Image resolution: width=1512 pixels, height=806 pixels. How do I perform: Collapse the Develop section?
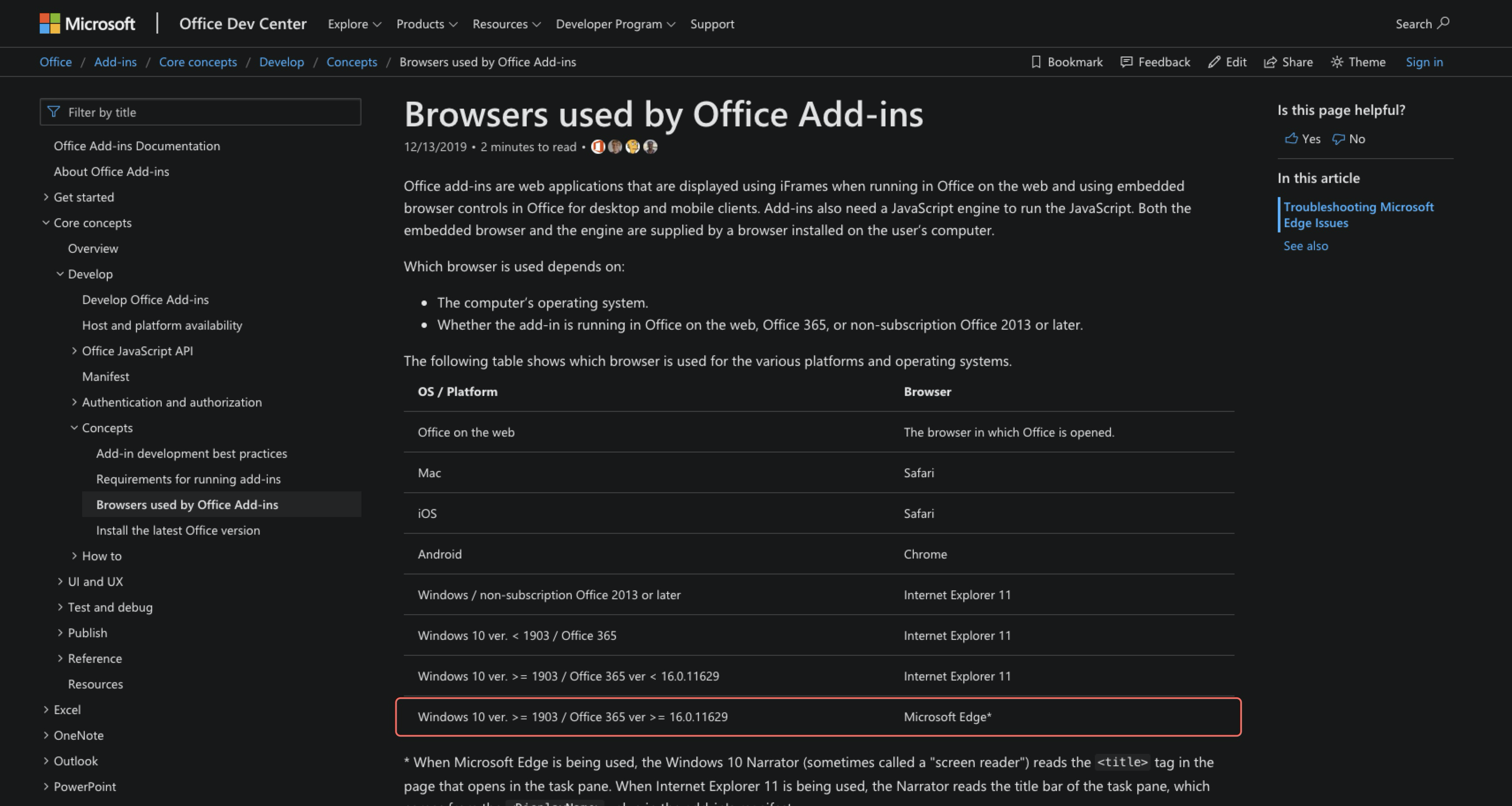(61, 274)
